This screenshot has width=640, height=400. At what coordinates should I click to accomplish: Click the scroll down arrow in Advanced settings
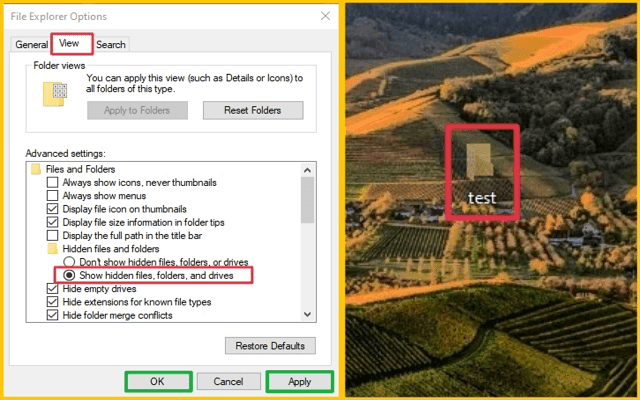pos(307,314)
